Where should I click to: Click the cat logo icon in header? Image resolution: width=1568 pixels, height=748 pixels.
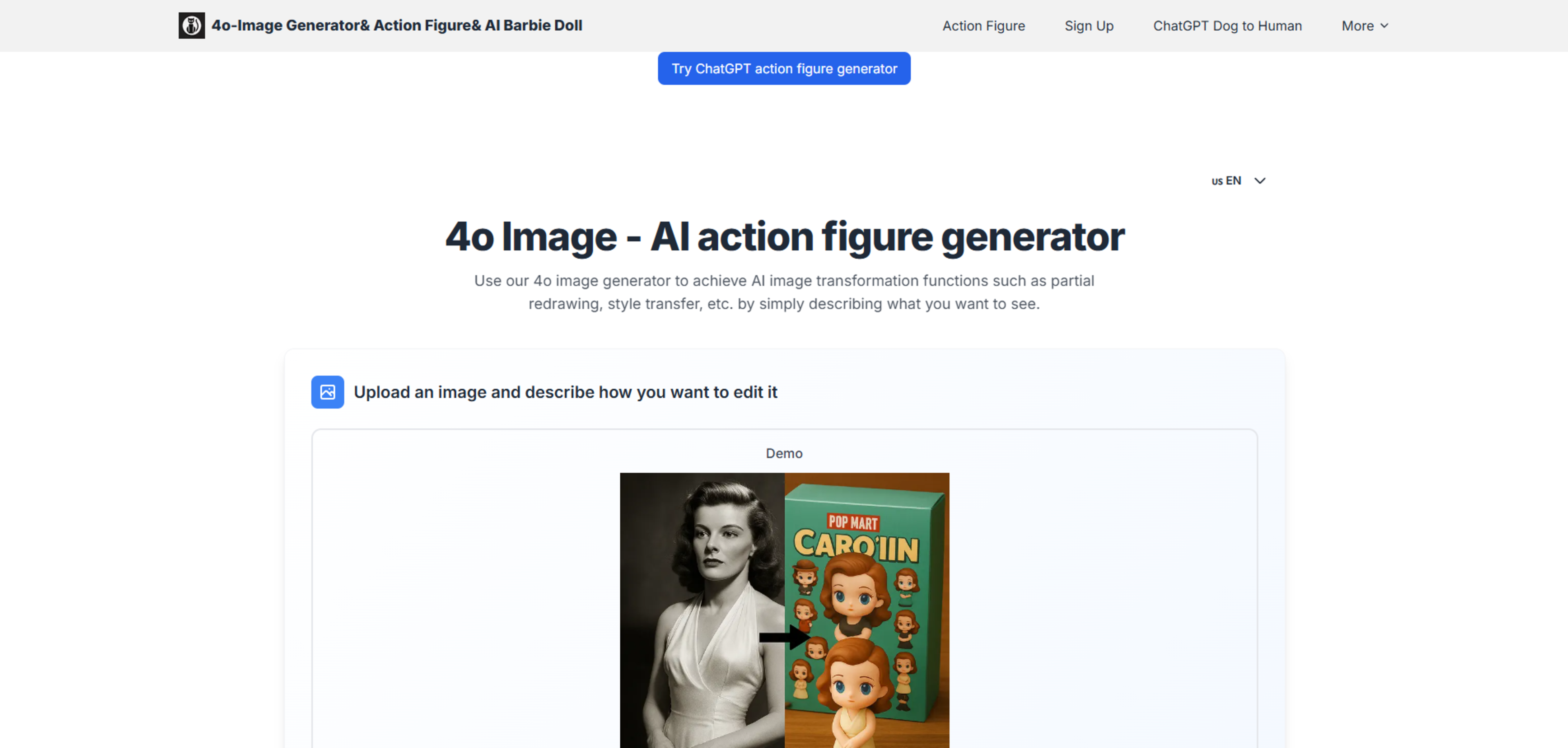tap(191, 26)
